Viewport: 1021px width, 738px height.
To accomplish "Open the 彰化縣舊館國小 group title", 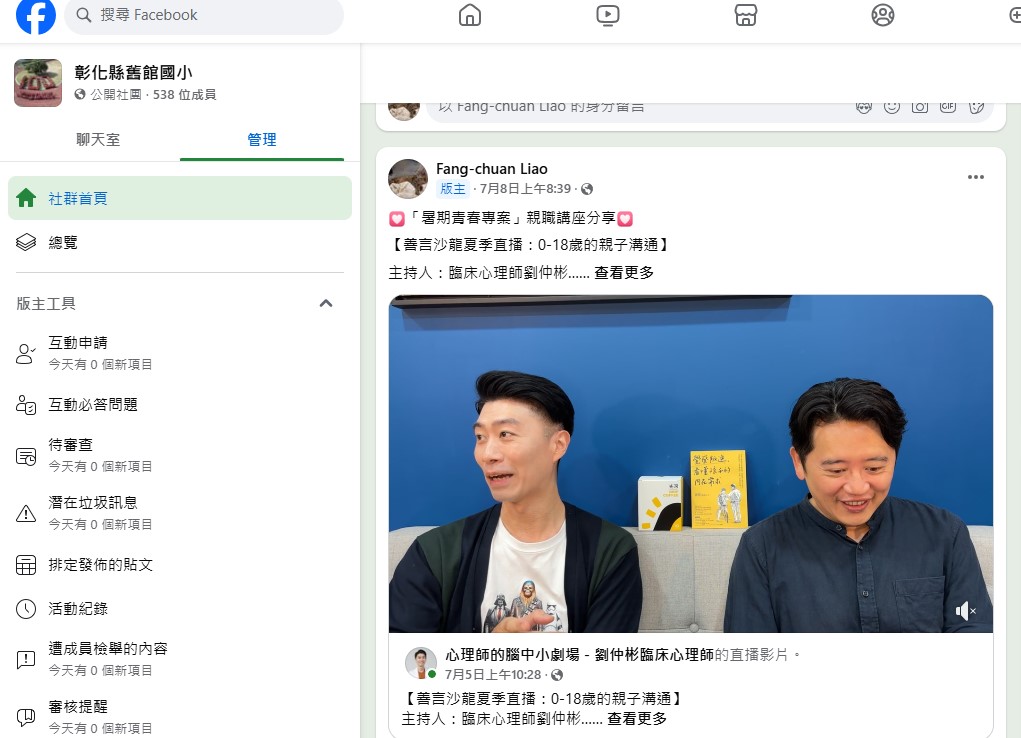I will (133, 72).
